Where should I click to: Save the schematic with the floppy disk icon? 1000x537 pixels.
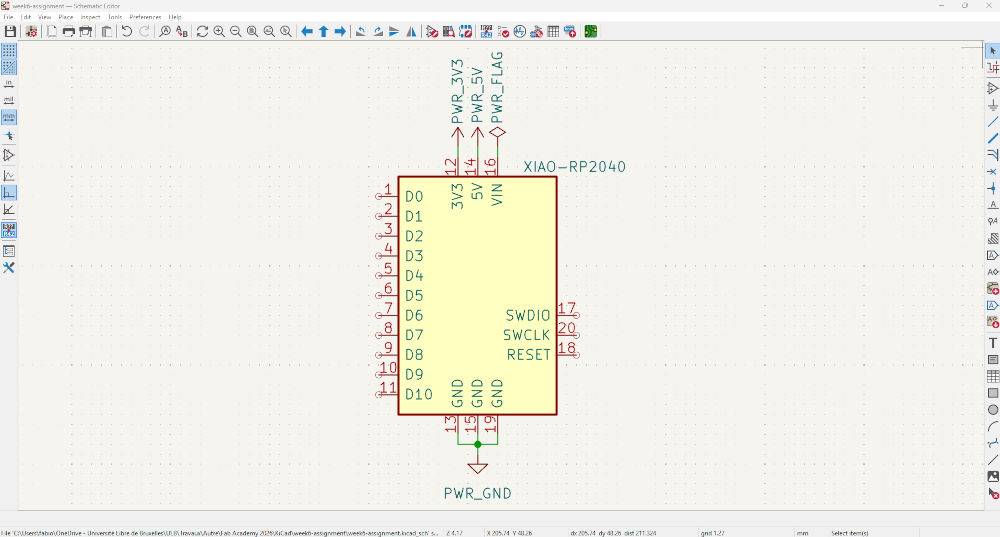tap(10, 31)
